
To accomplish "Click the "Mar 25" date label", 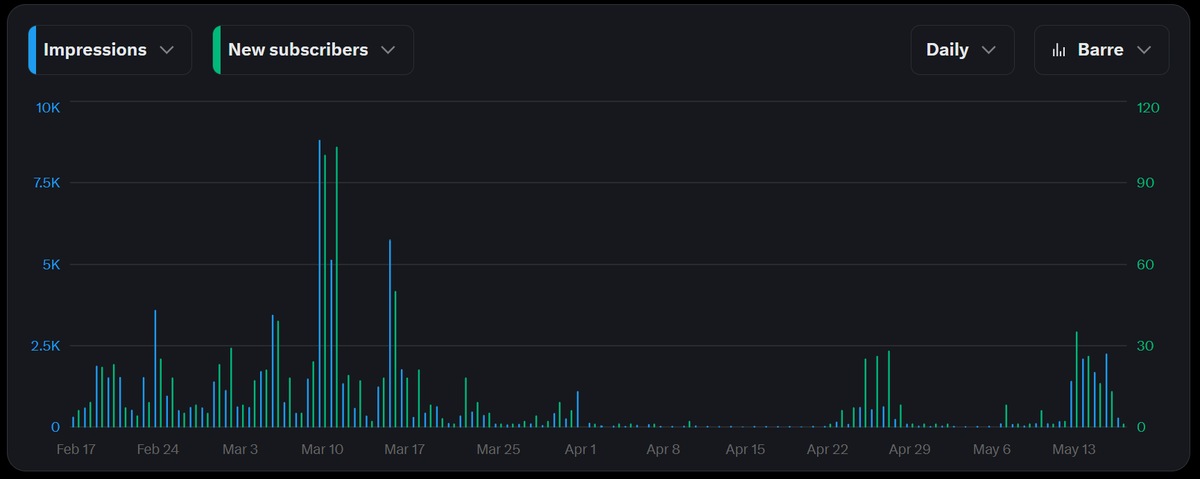I will pos(498,450).
